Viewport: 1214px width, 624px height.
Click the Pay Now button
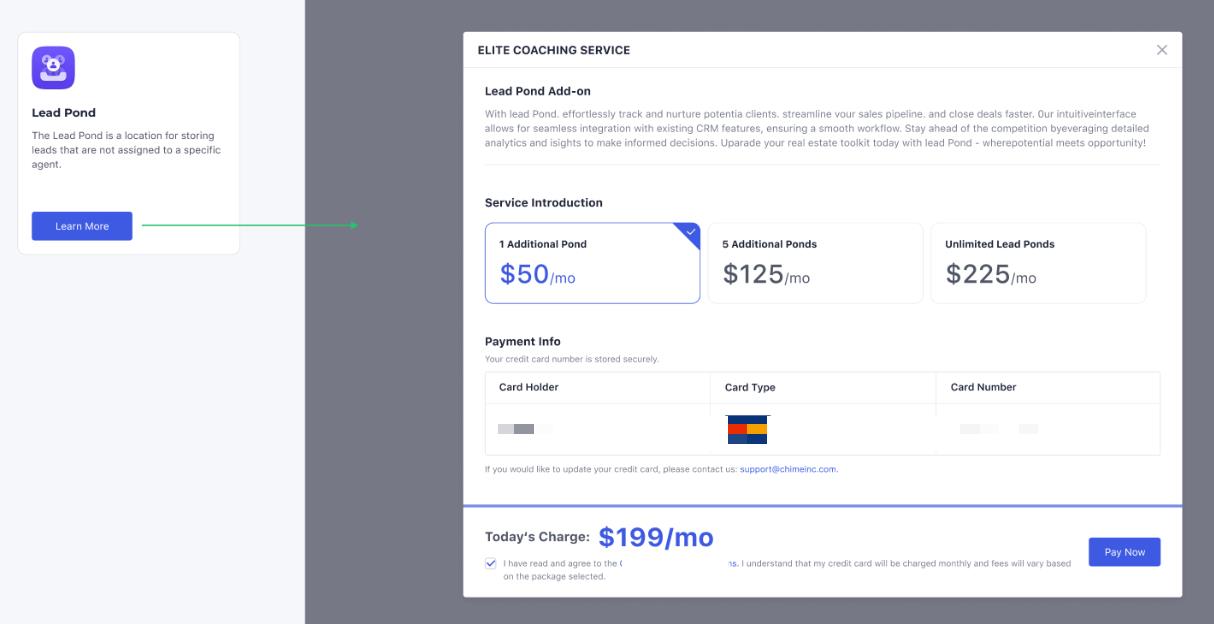[x=1124, y=552]
